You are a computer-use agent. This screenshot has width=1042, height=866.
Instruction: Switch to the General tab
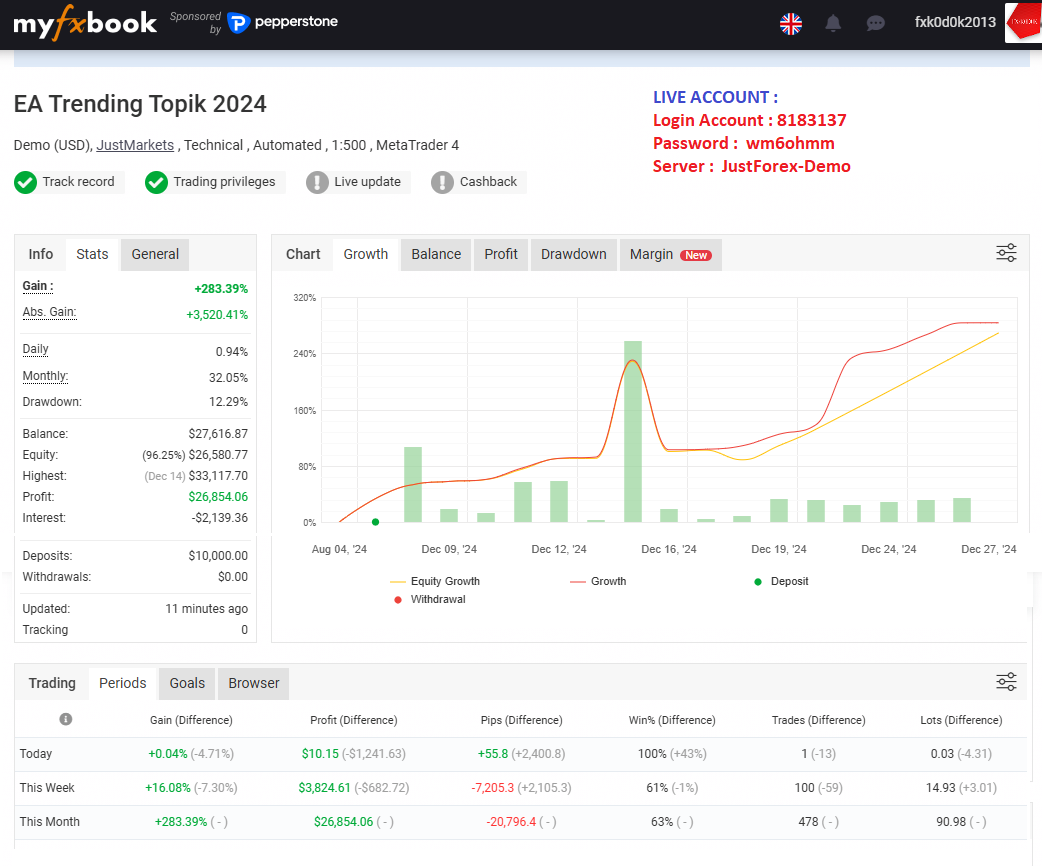[x=155, y=255]
